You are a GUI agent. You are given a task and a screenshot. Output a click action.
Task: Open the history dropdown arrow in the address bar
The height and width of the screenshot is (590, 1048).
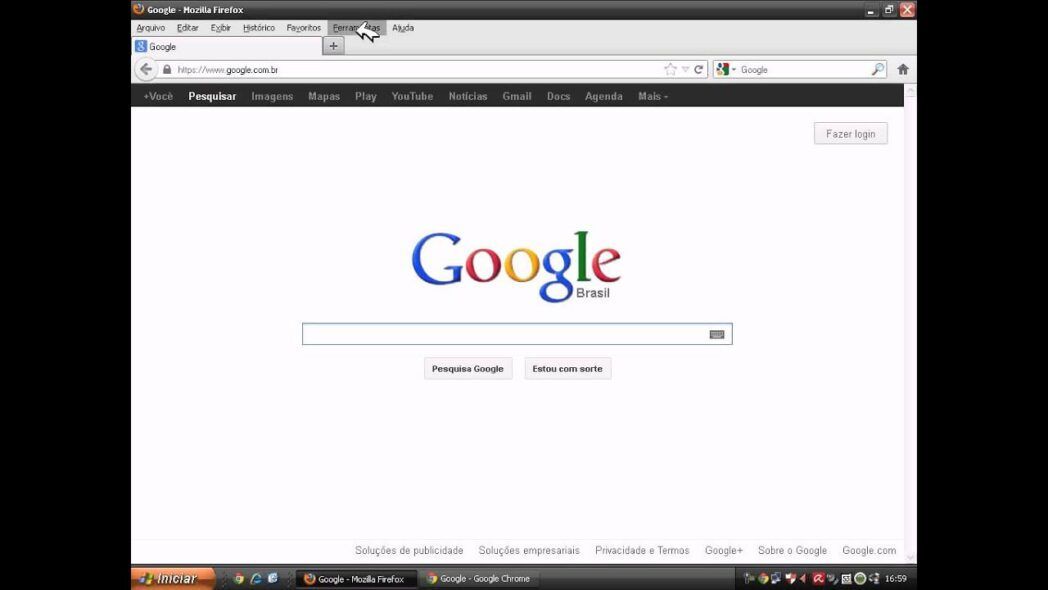(685, 69)
